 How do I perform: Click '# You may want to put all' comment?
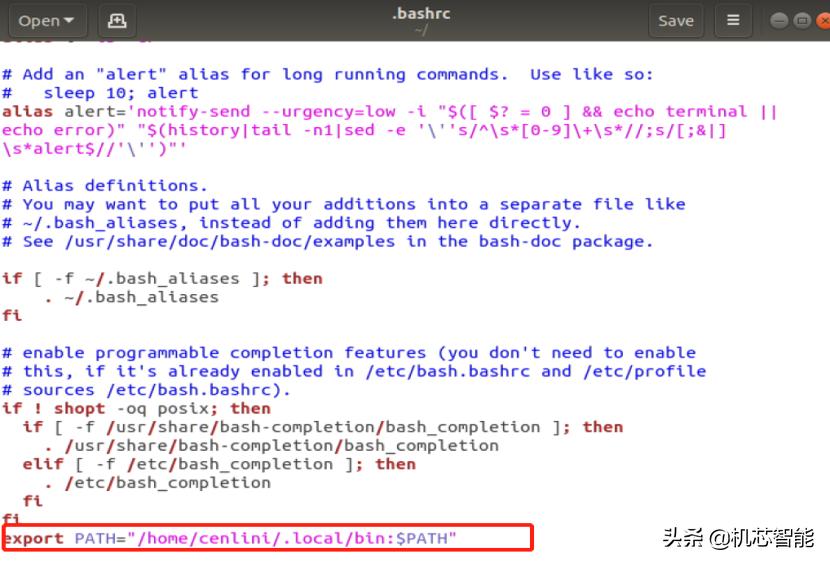344,204
